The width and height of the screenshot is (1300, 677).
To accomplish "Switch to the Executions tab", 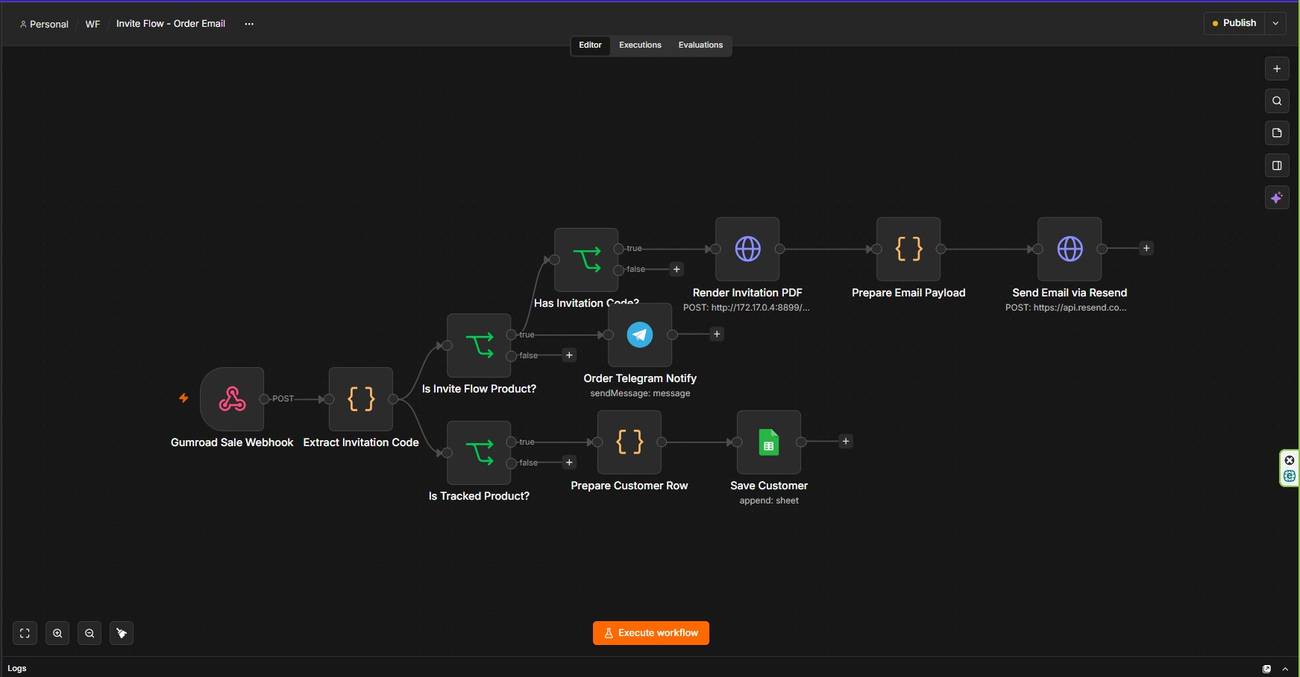I will [x=640, y=45].
